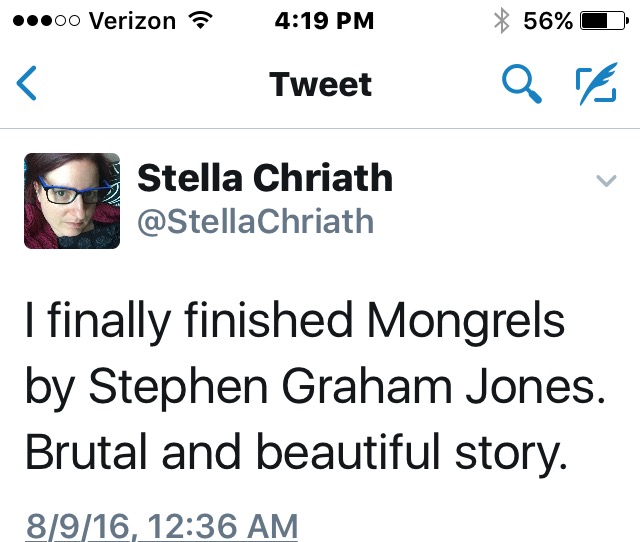Compose a new tweet with quill icon
The width and height of the screenshot is (640, 542).
click(x=598, y=85)
